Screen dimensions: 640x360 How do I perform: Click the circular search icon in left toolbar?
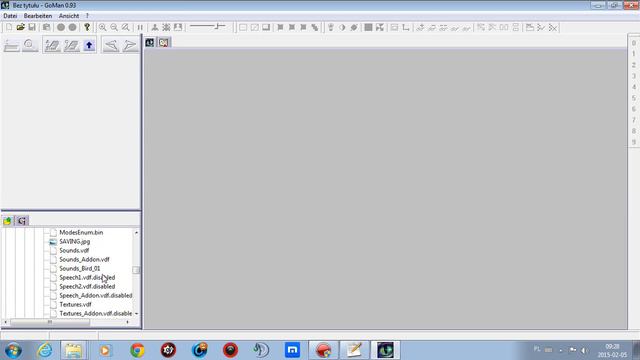[29, 45]
